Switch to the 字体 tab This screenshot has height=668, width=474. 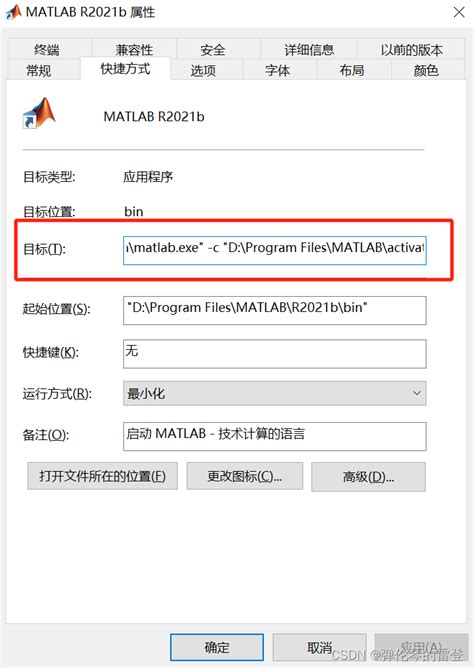click(277, 70)
